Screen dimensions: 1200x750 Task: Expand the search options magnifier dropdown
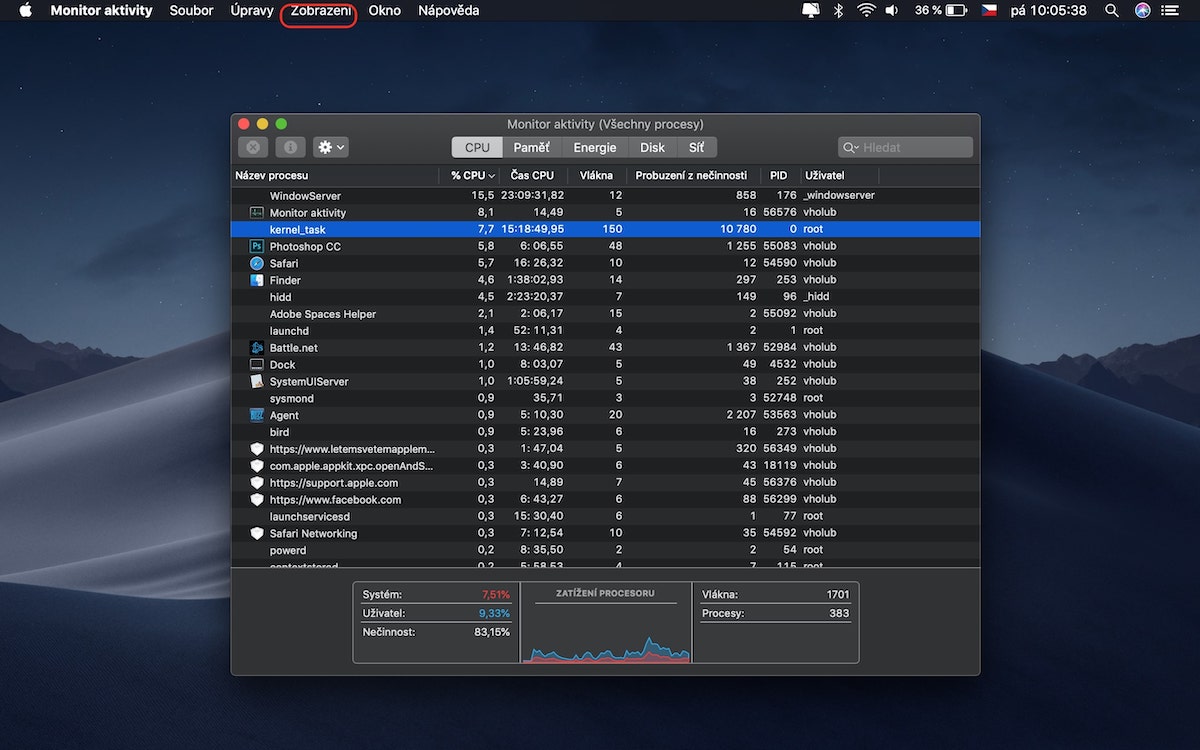click(x=851, y=147)
